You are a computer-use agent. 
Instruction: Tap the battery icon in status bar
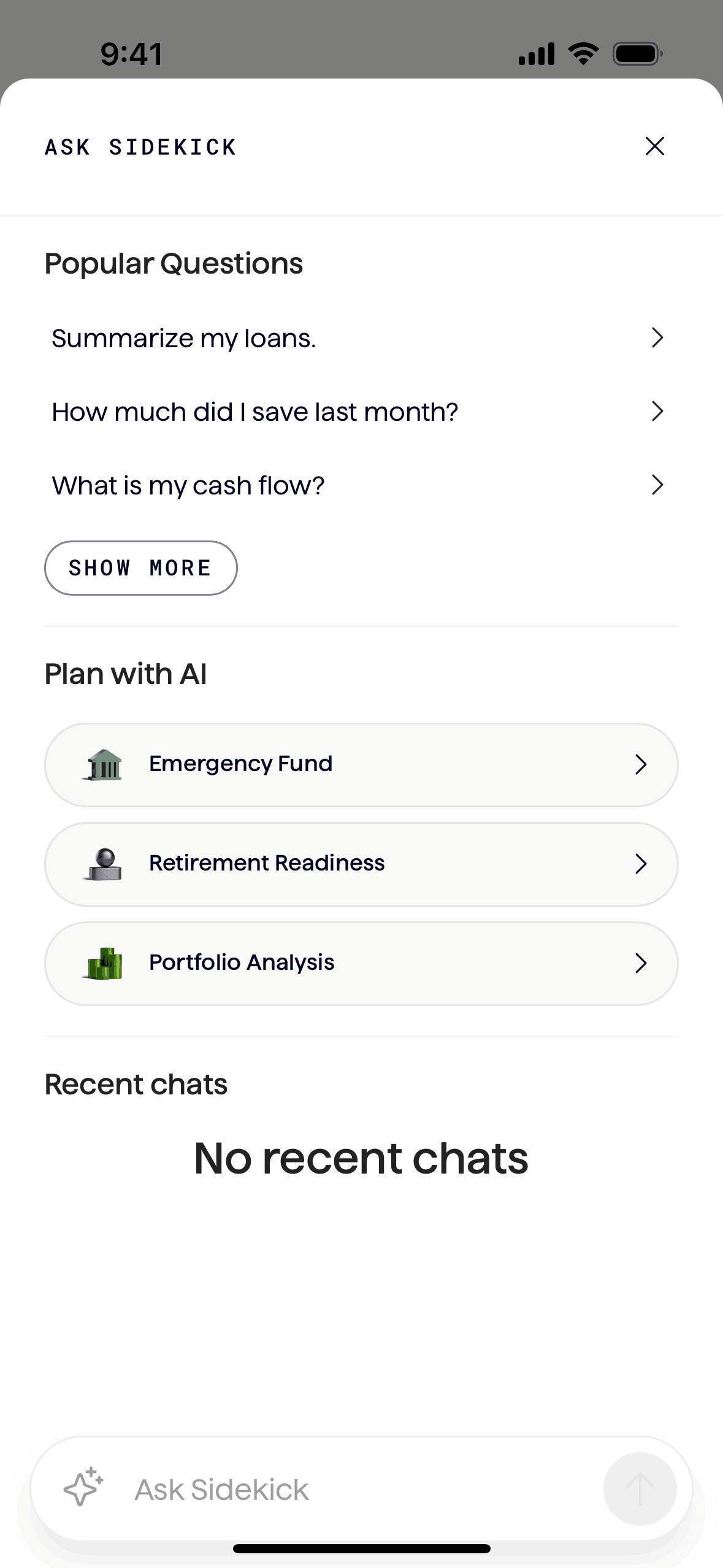[637, 54]
